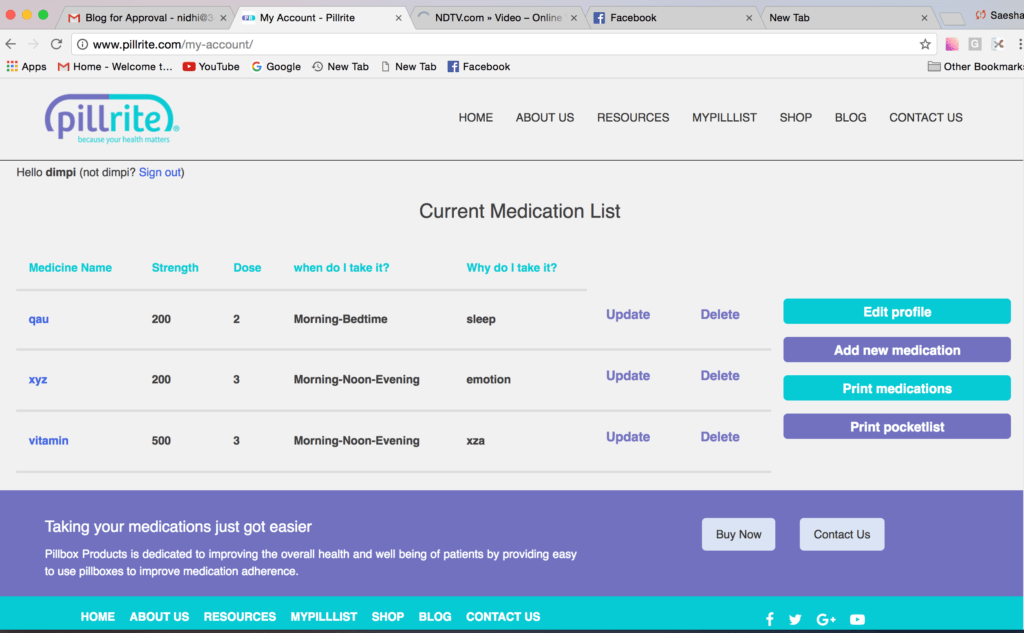Open Facebook from the footer social icons
1024x633 pixels.
tap(769, 618)
